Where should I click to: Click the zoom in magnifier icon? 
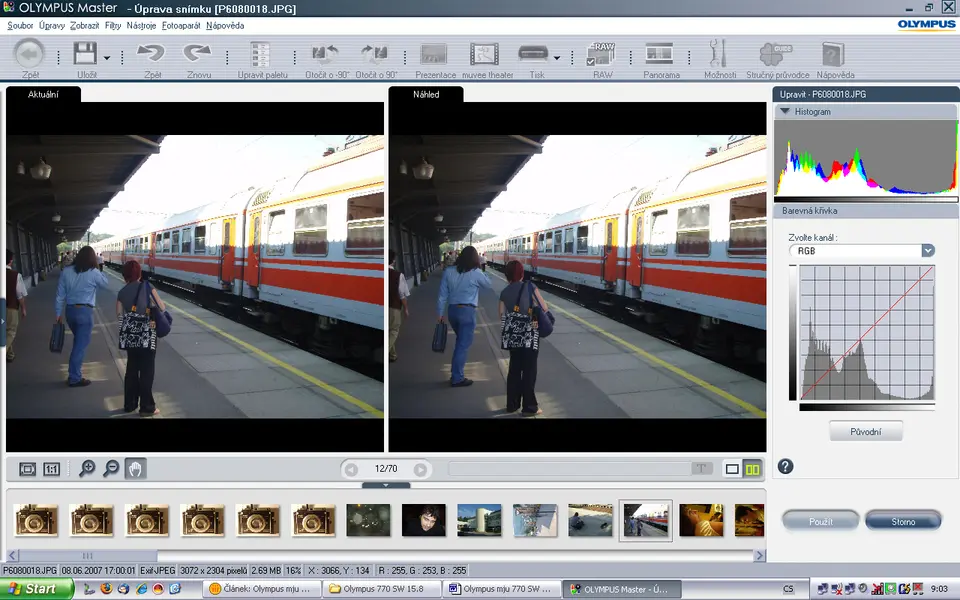pos(87,468)
